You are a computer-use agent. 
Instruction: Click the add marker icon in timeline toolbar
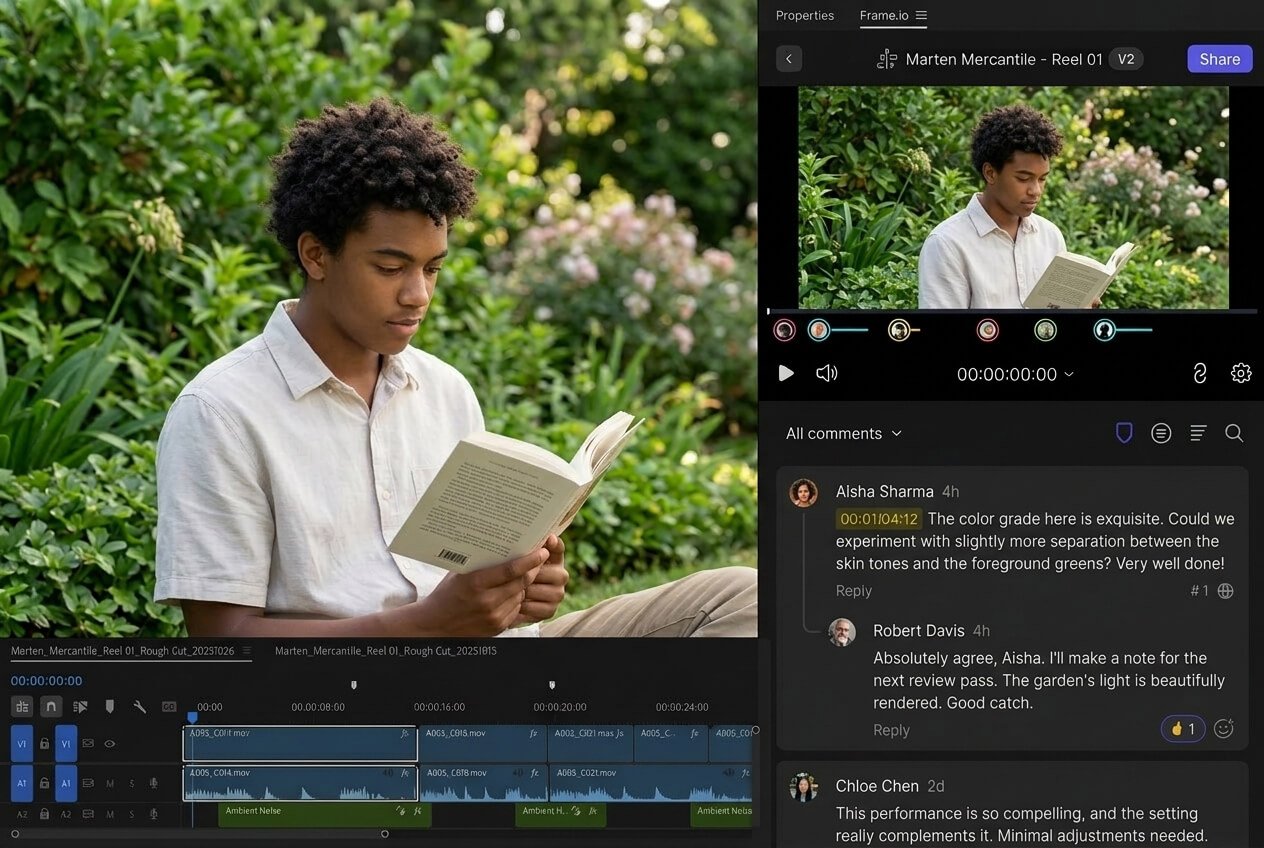point(111,706)
